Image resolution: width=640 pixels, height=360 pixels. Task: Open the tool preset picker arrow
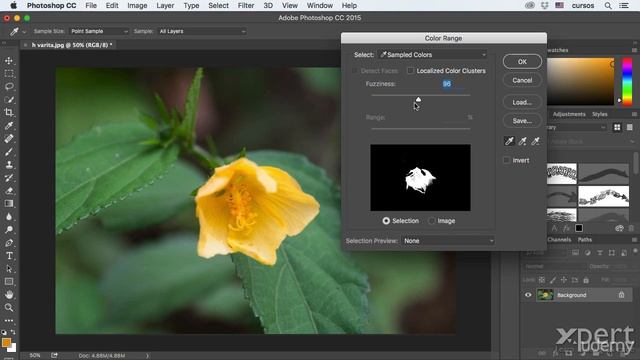coord(24,31)
